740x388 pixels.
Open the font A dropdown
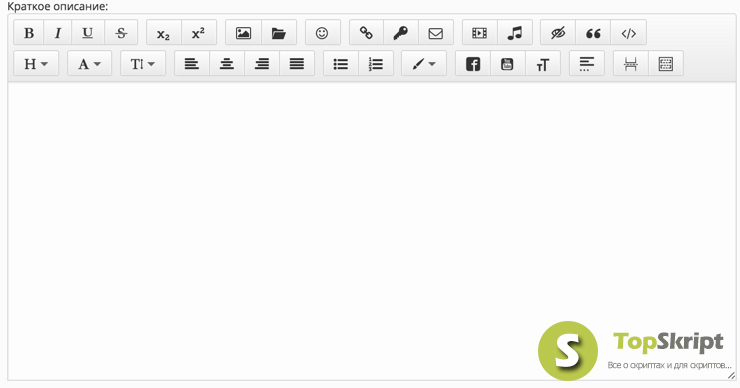89,64
